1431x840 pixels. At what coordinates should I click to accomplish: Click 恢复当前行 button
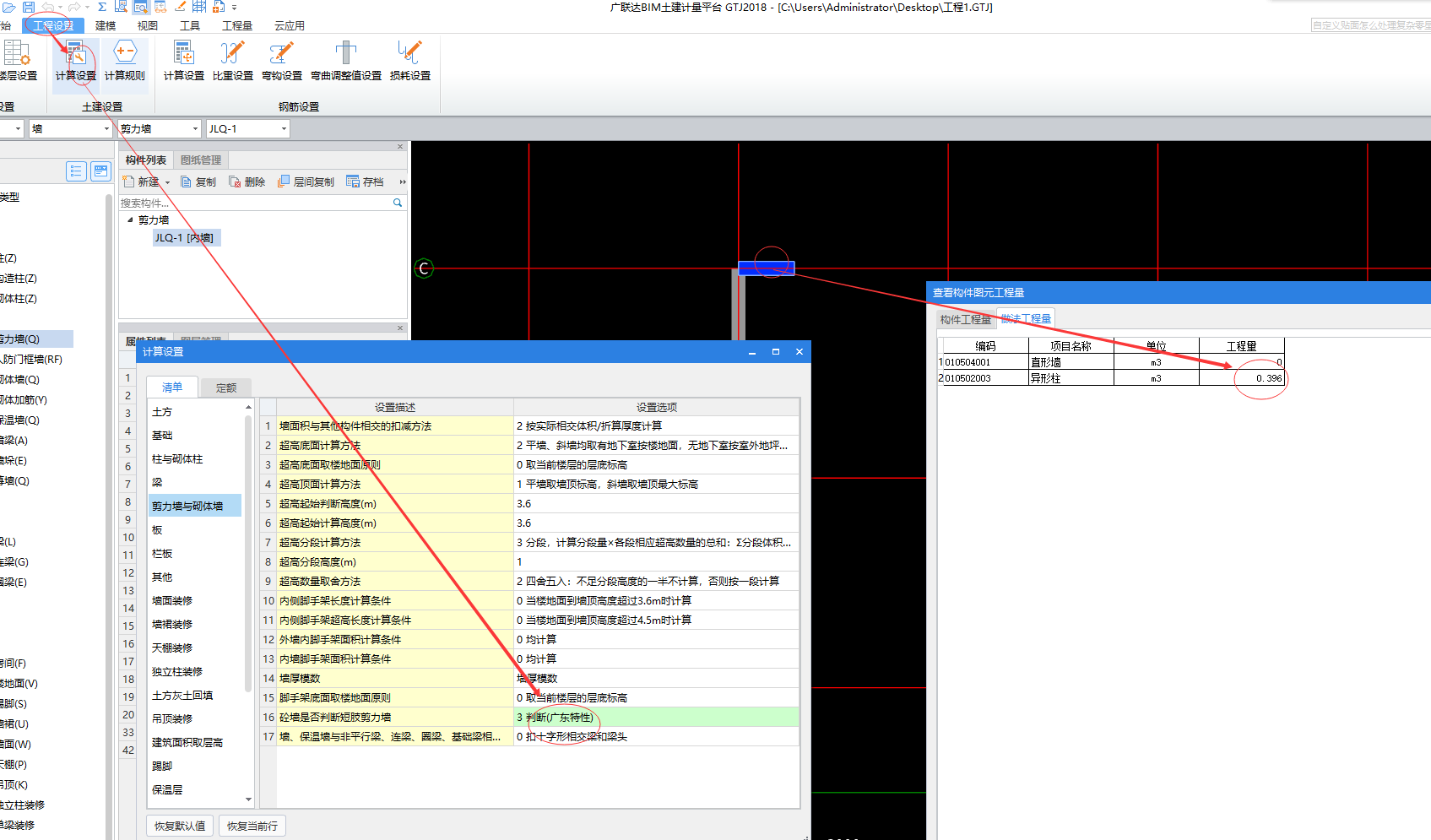(252, 826)
